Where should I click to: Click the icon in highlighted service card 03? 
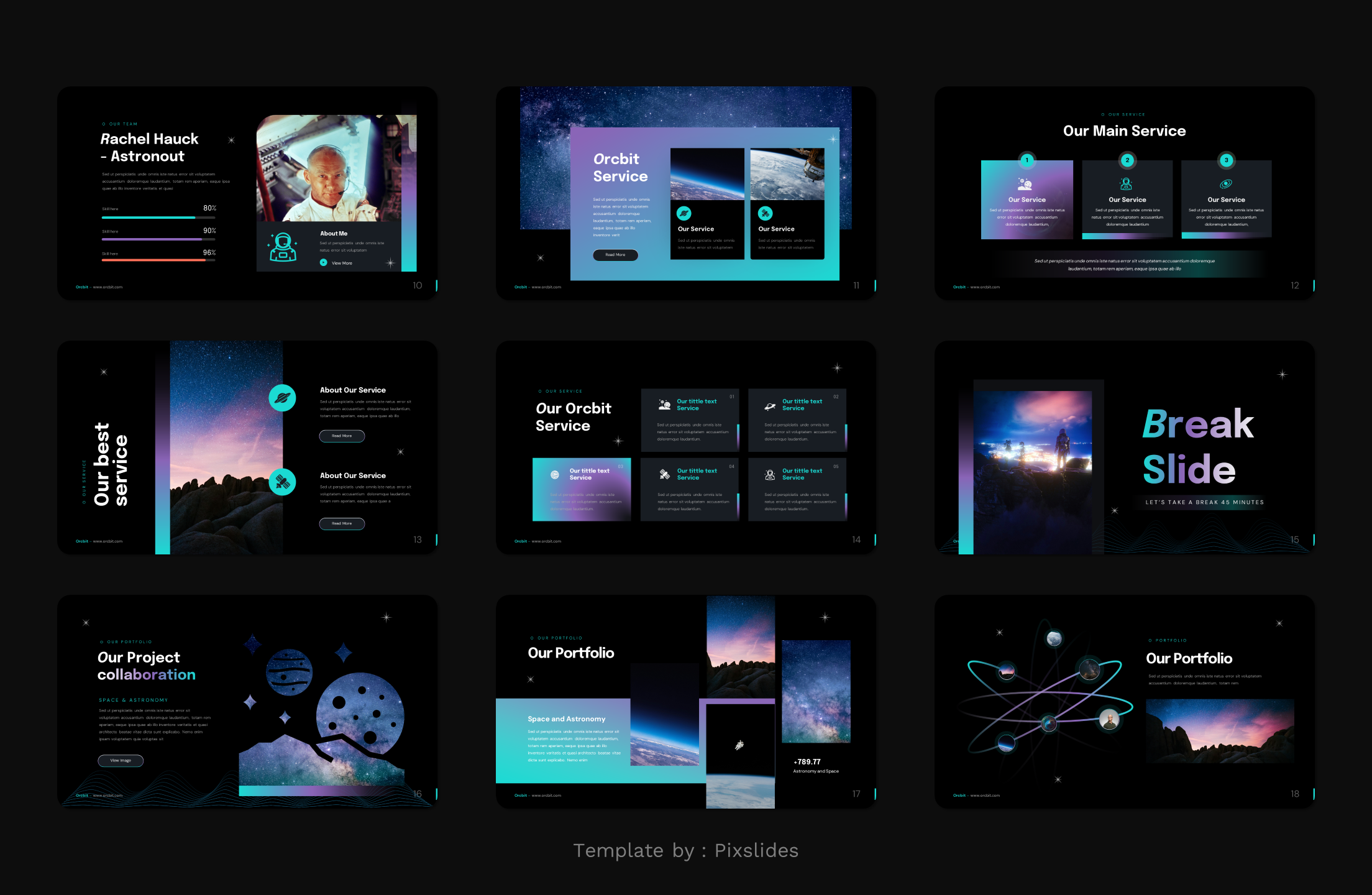click(x=555, y=475)
